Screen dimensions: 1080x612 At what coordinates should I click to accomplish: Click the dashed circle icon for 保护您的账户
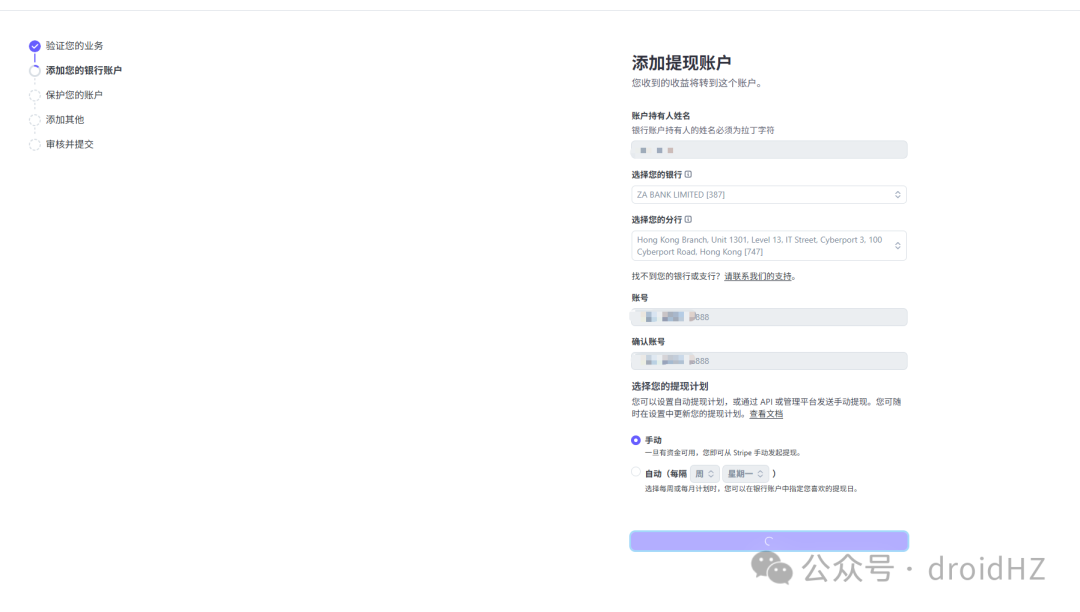(x=34, y=96)
